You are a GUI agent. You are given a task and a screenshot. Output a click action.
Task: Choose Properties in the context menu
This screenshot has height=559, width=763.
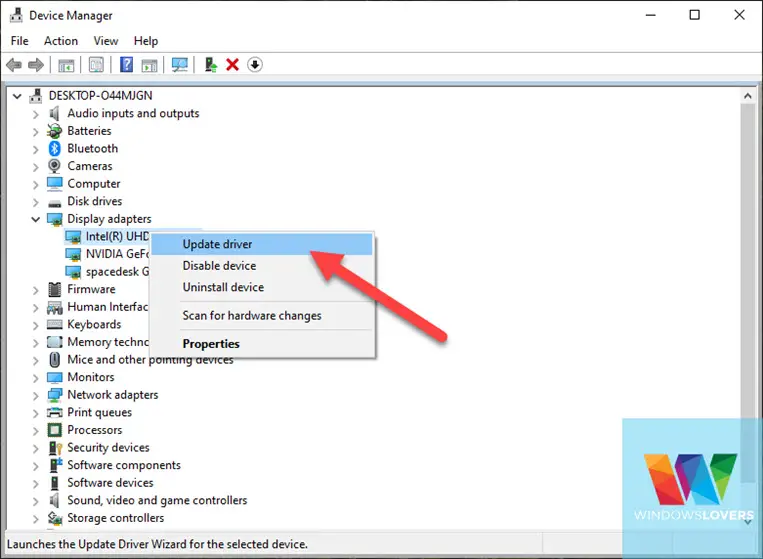tap(262, 343)
